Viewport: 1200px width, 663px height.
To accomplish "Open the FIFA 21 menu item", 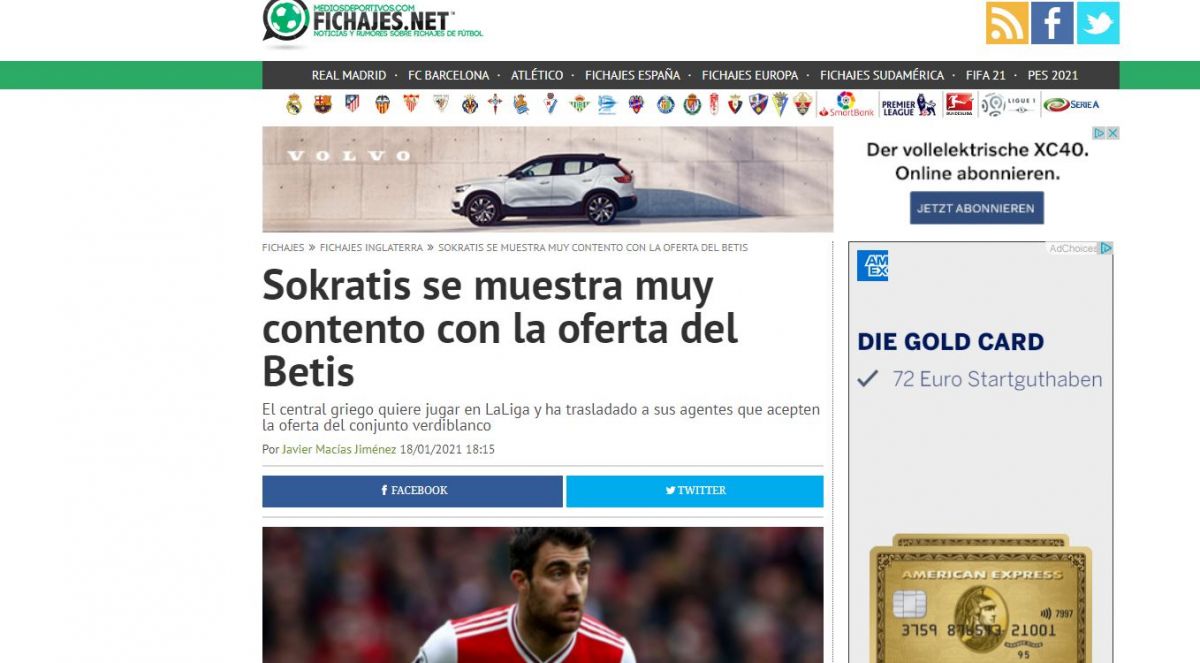I will [986, 75].
